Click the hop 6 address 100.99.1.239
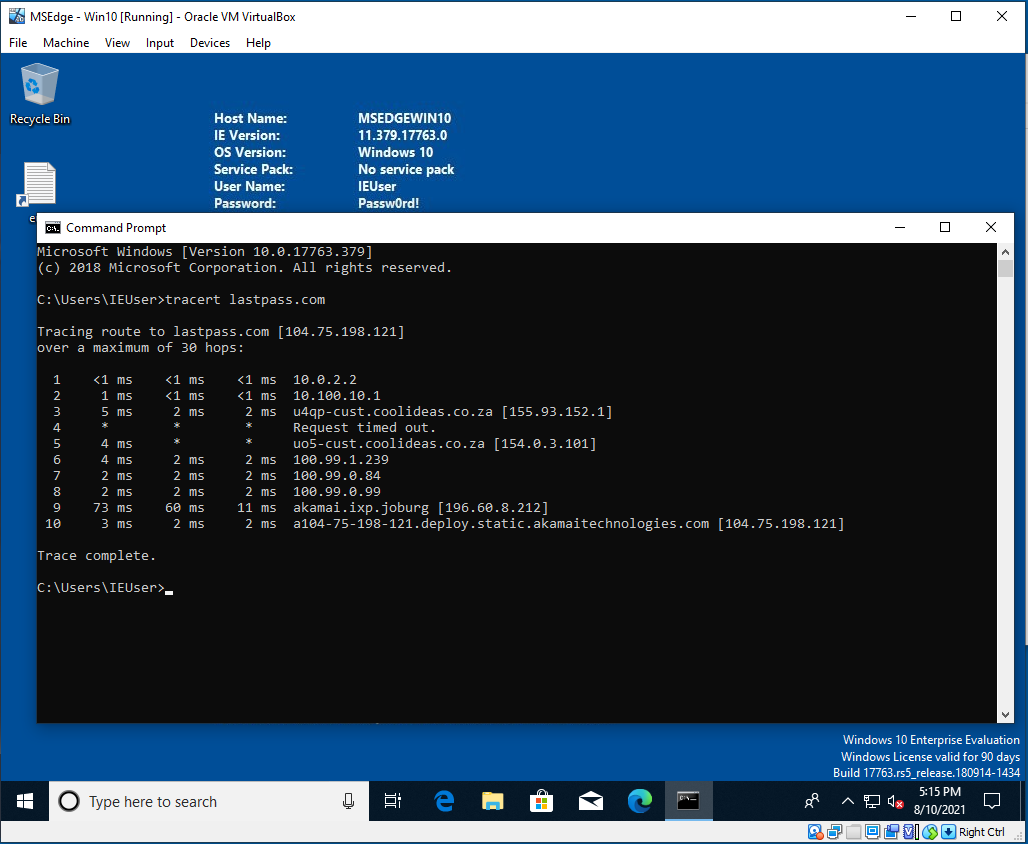This screenshot has height=844, width=1028. coord(341,460)
